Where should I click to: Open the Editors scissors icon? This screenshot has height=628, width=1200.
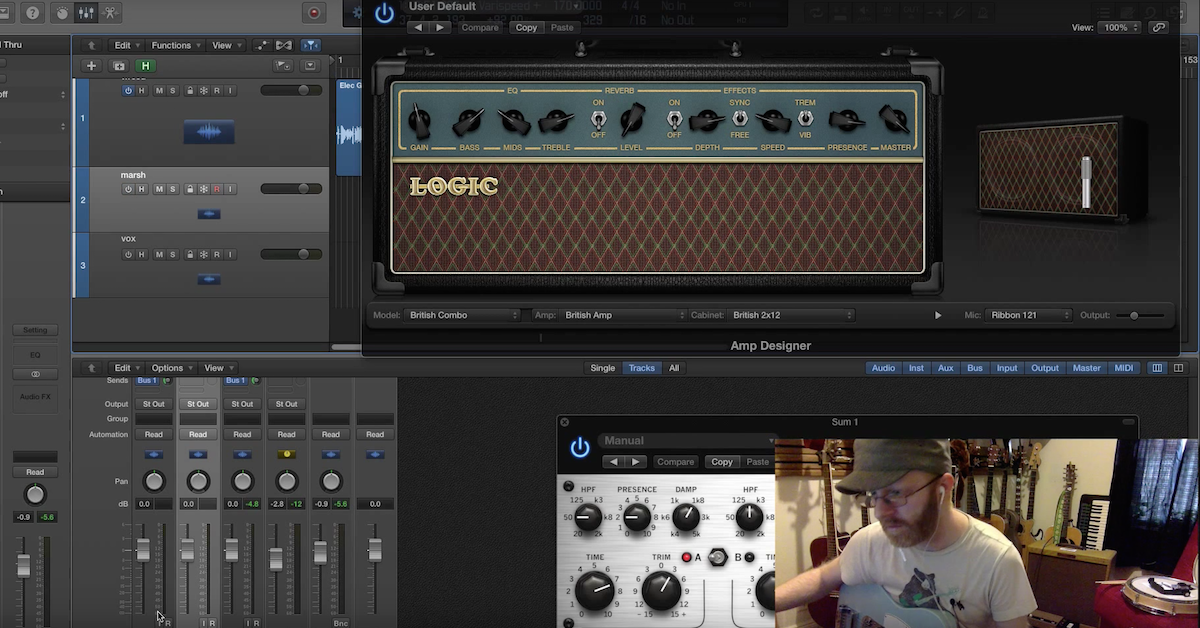point(110,13)
